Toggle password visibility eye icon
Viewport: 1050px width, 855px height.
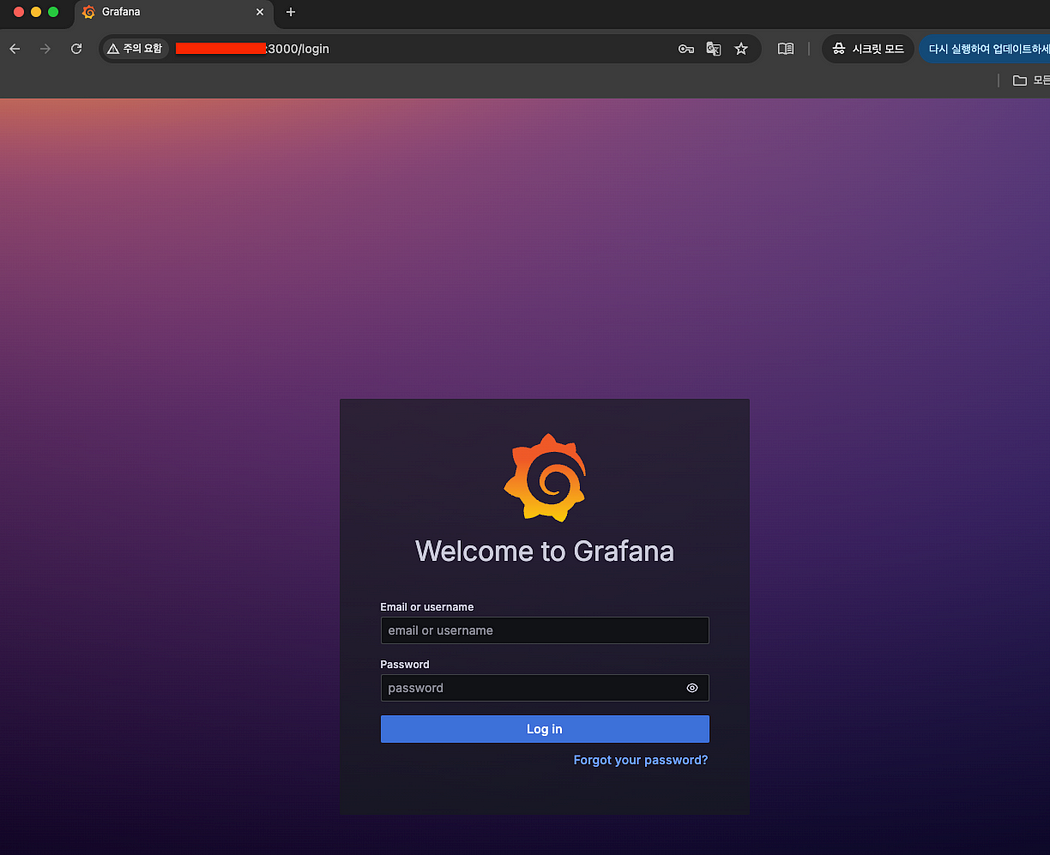click(x=692, y=688)
